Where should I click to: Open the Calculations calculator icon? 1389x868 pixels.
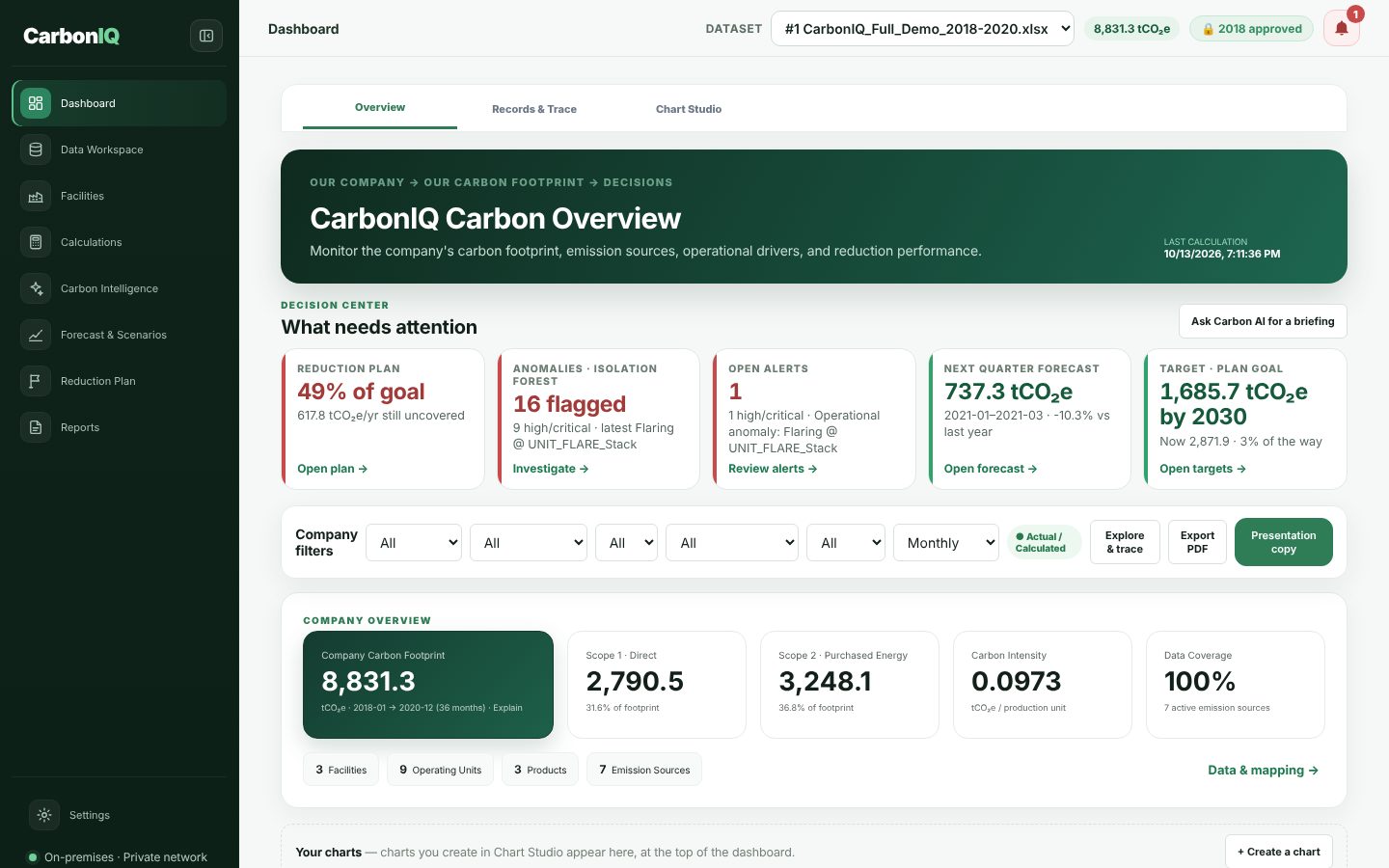pos(36,242)
